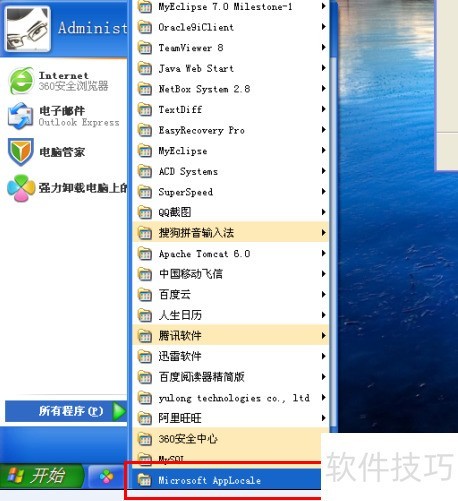Click folder icon next to MyEclipse
Screen dimensions: 458x501
[145, 151]
